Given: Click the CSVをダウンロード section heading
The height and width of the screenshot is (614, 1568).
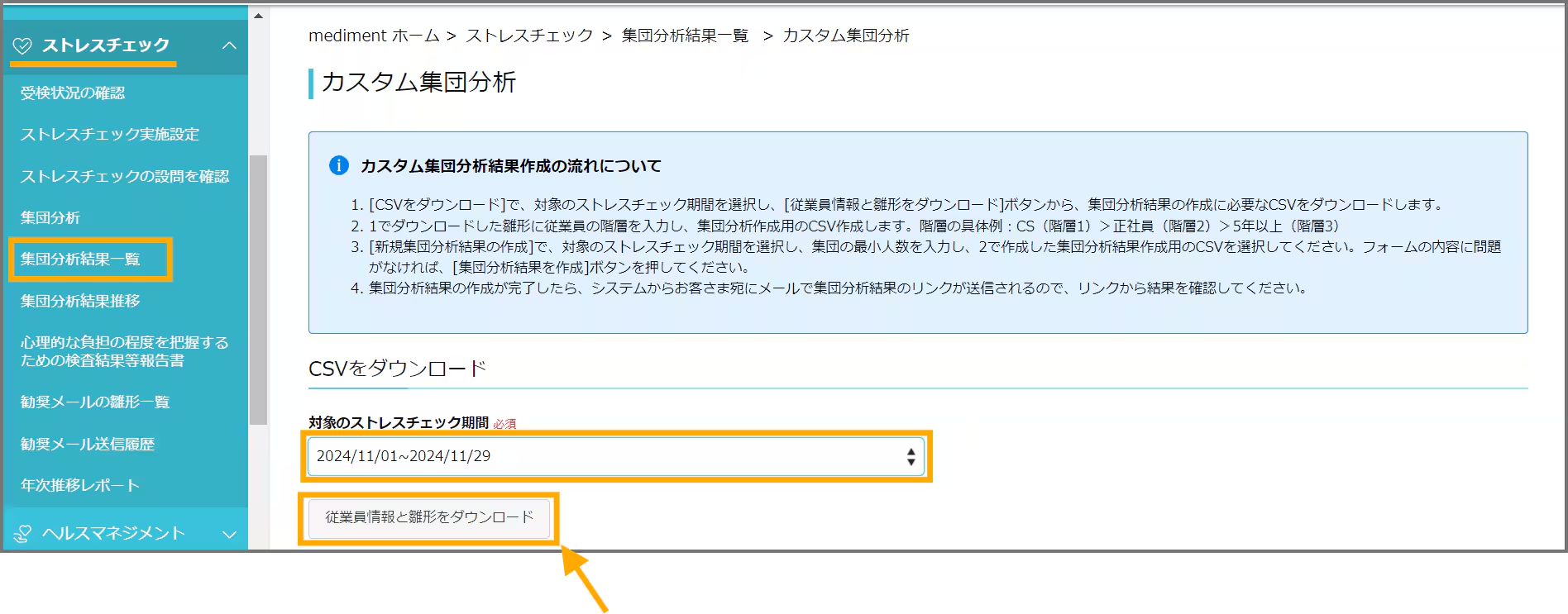Looking at the screenshot, I should (398, 369).
